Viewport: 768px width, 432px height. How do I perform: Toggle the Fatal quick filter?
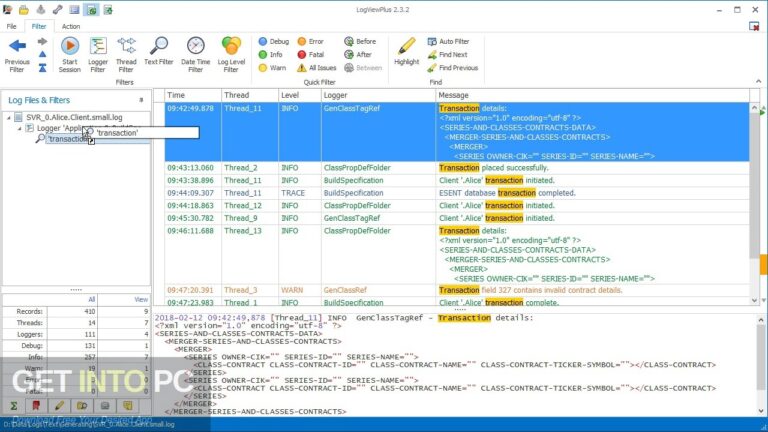311,55
